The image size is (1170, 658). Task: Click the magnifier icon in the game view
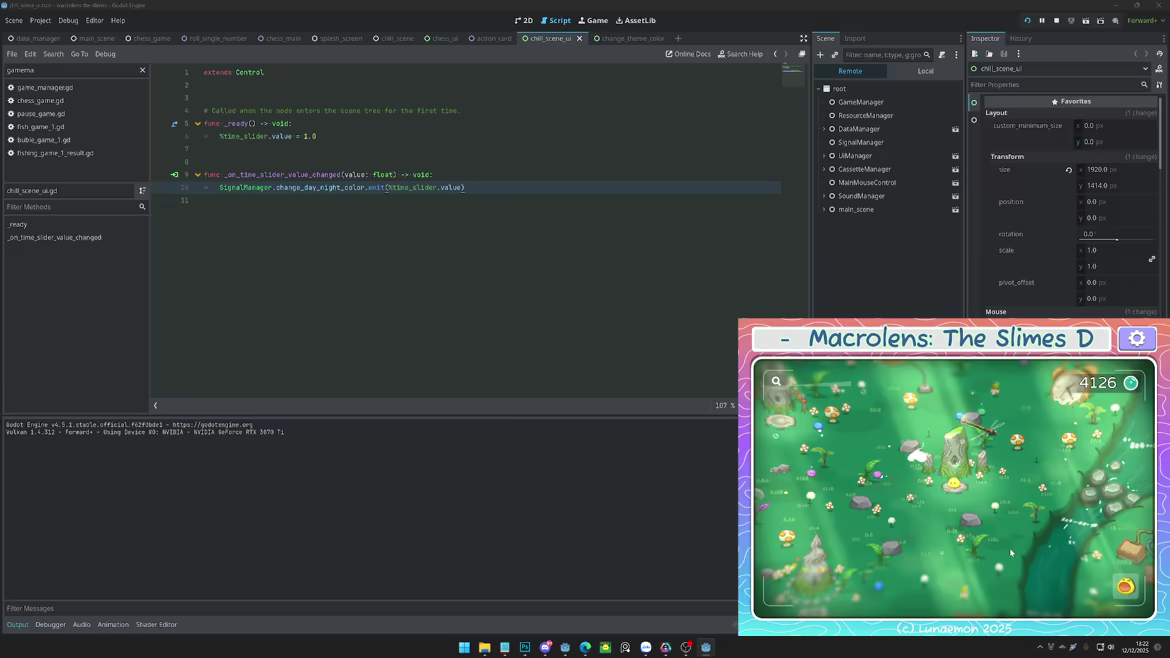pyautogui.click(x=776, y=381)
